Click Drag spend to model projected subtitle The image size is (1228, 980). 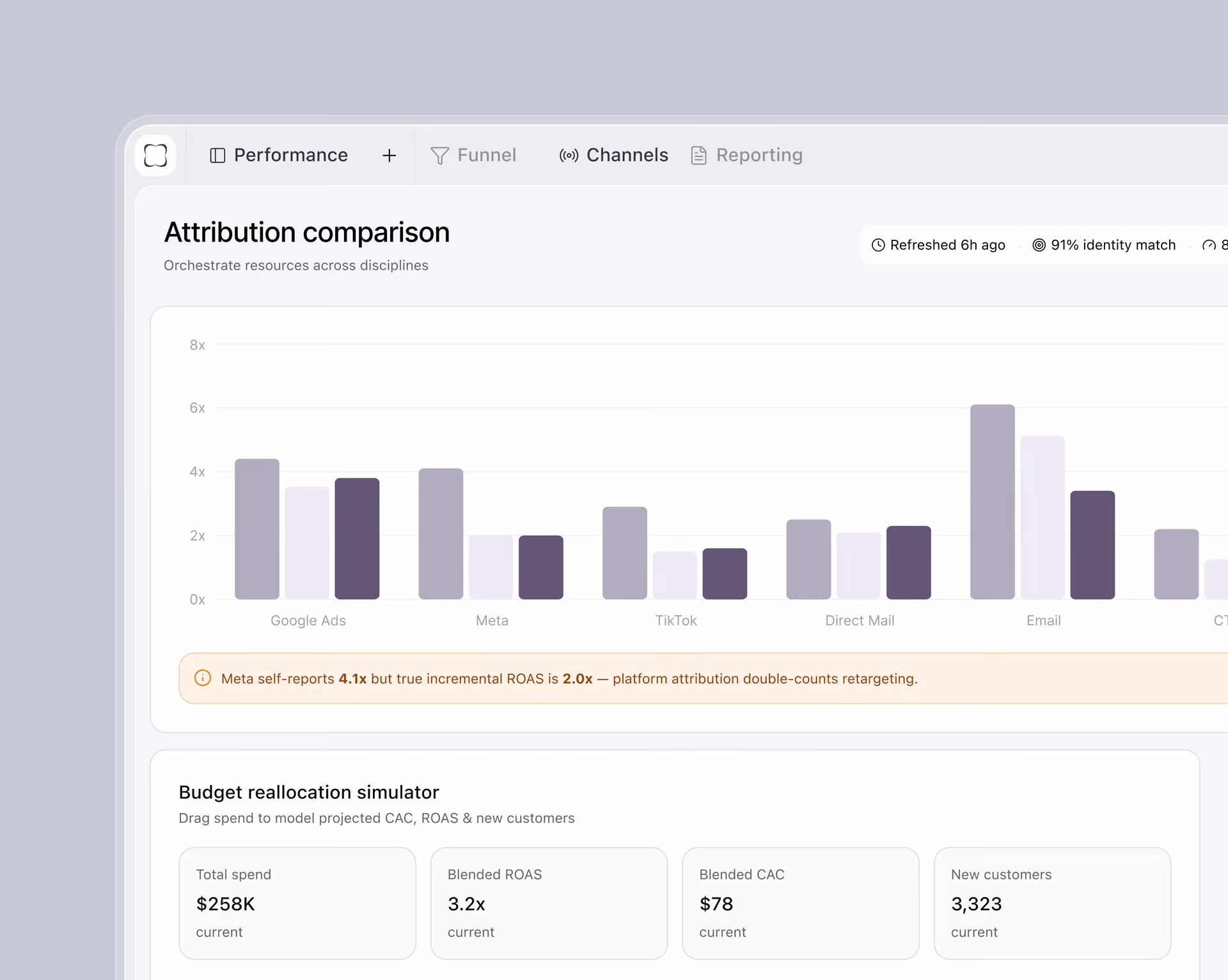coord(377,818)
